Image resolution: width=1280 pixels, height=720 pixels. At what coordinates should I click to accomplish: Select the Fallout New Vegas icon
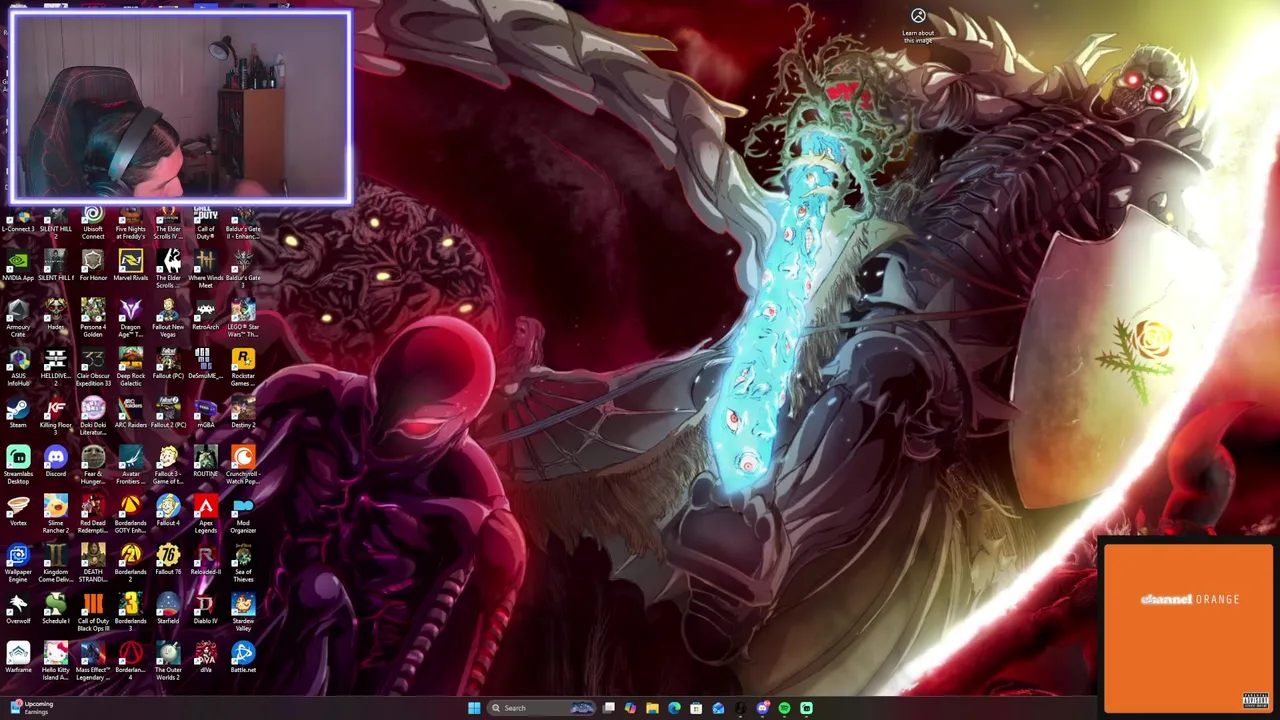[168, 318]
